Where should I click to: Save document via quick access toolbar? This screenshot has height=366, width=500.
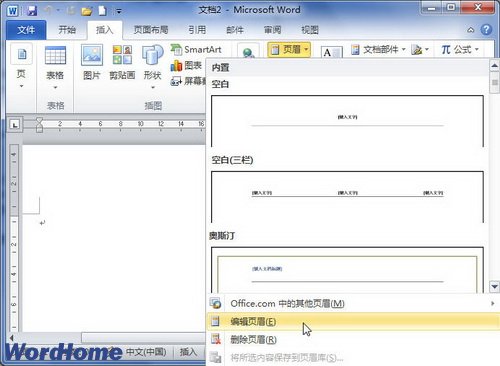[x=32, y=11]
